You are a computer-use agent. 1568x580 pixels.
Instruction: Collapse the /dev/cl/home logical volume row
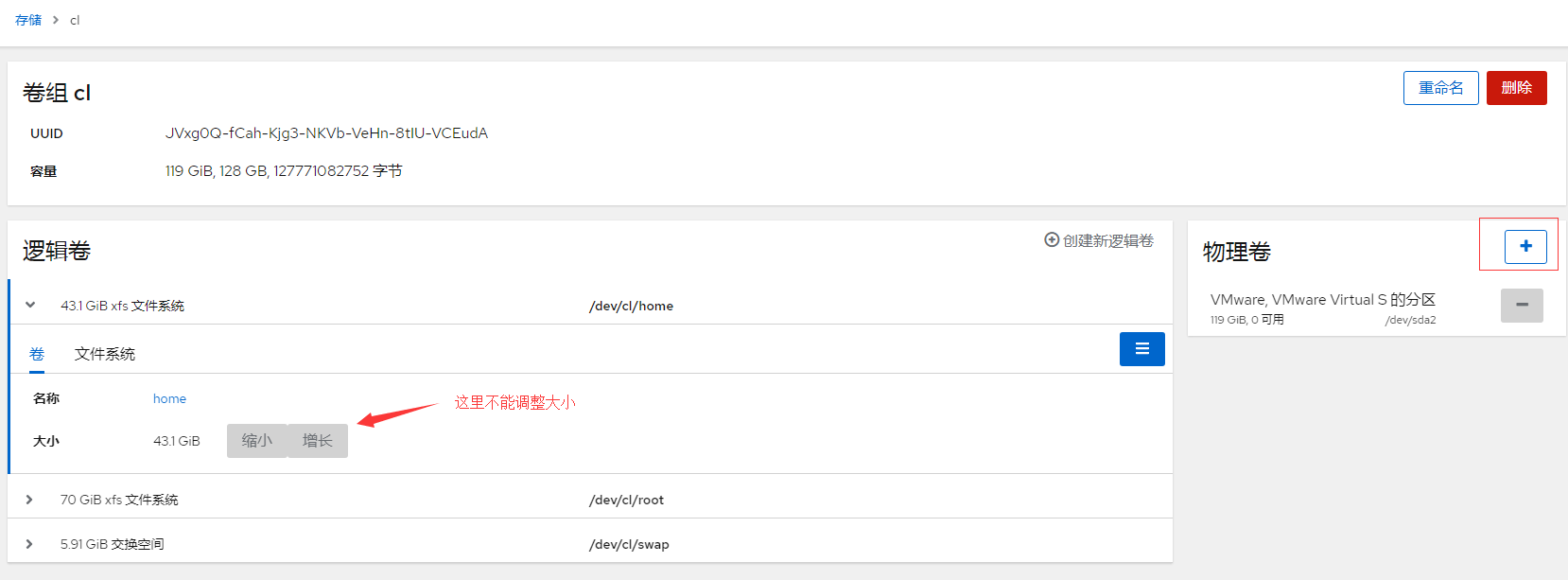[30, 305]
